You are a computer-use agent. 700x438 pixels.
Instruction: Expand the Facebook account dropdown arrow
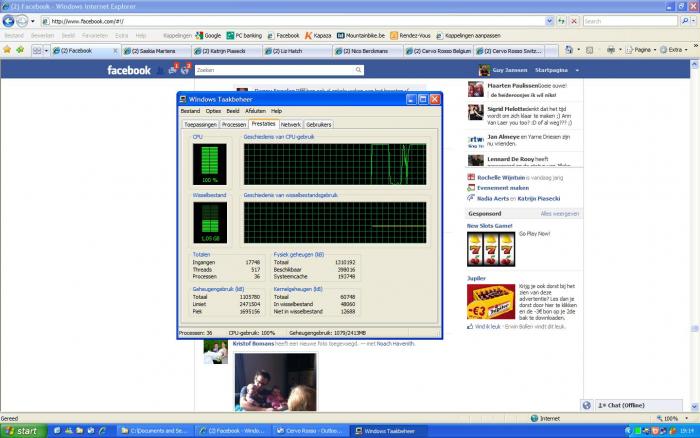pyautogui.click(x=577, y=71)
